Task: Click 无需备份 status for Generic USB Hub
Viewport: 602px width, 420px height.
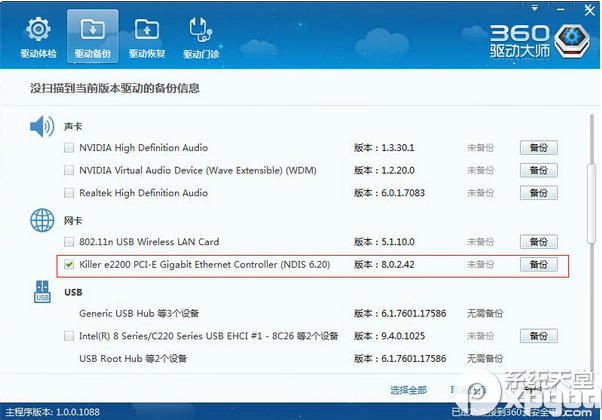Action: point(485,314)
